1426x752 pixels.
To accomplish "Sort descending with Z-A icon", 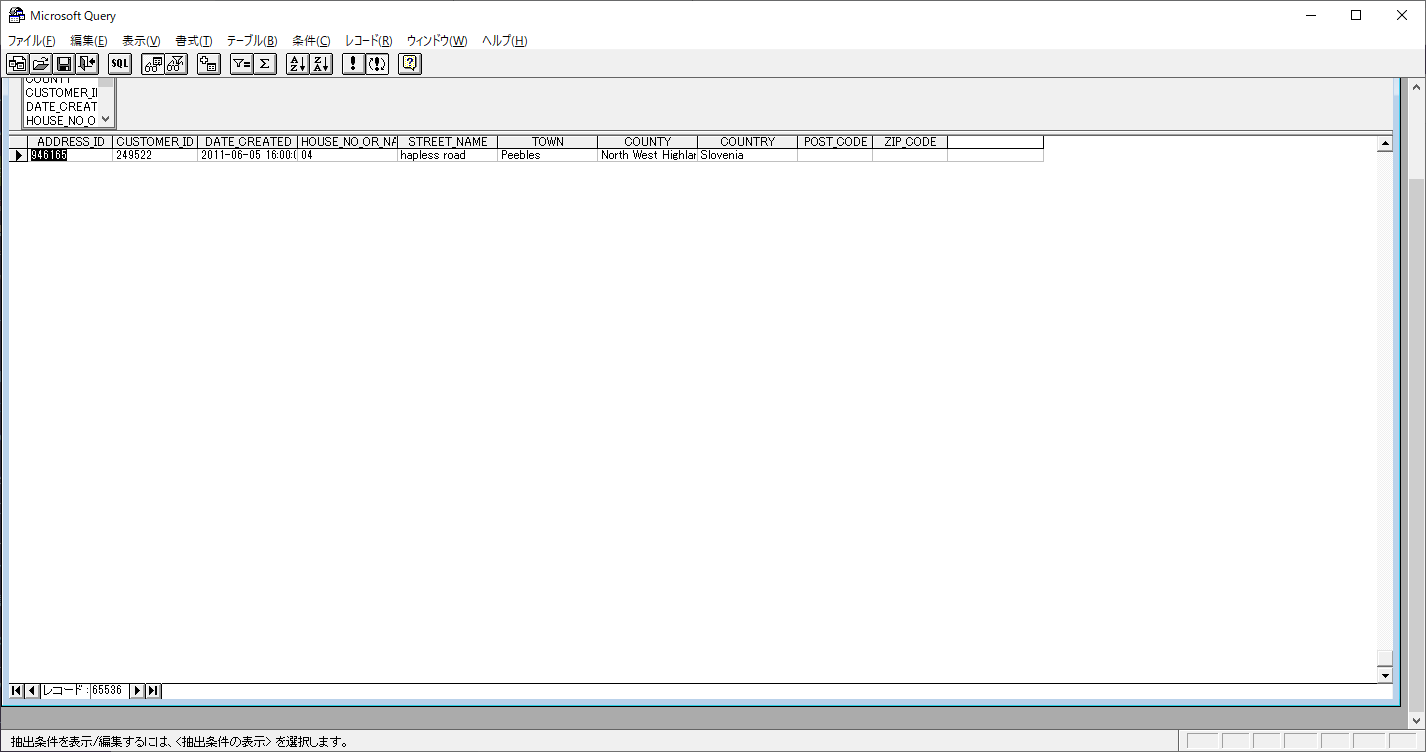I will (321, 64).
